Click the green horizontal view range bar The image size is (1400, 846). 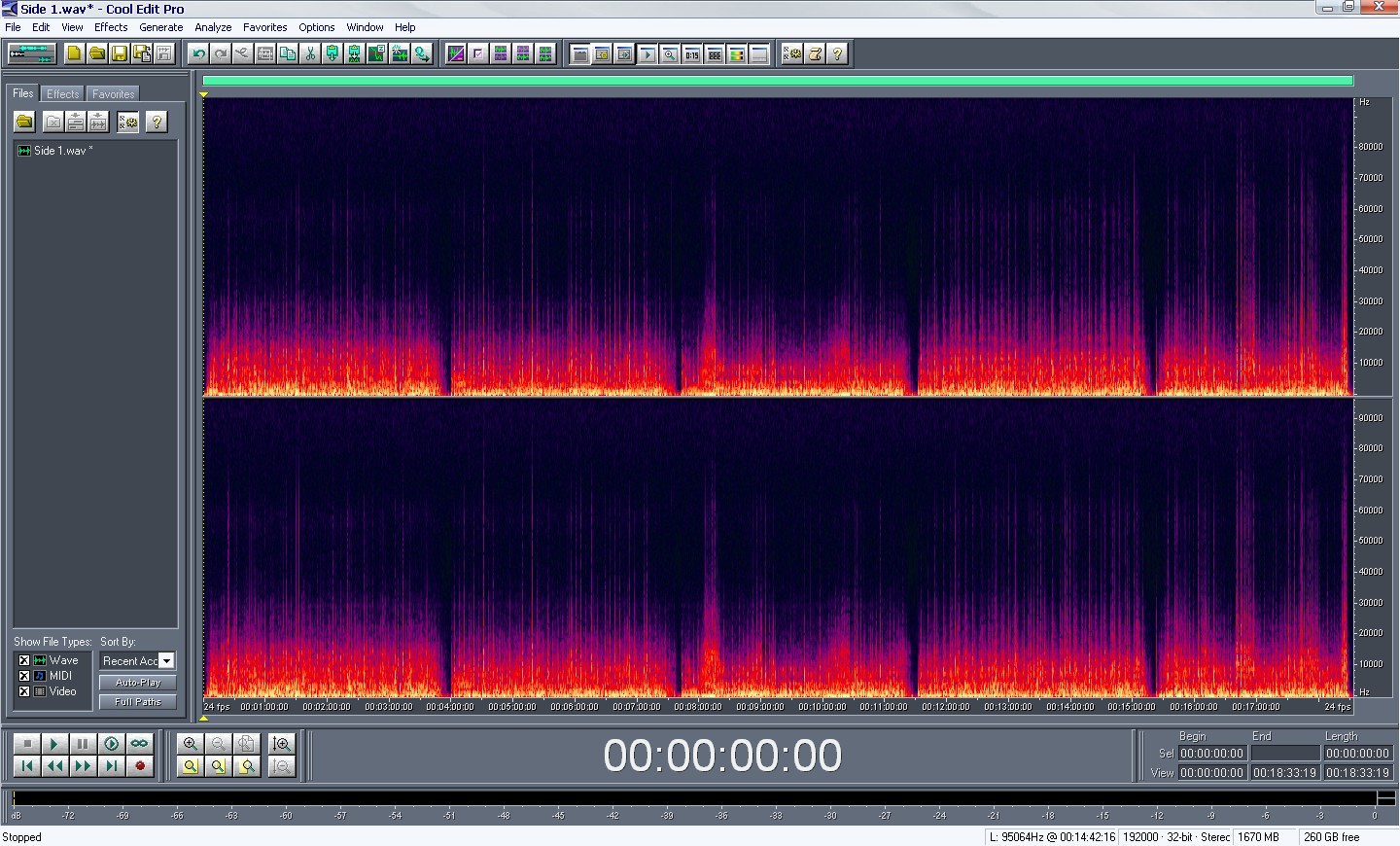pyautogui.click(x=778, y=82)
